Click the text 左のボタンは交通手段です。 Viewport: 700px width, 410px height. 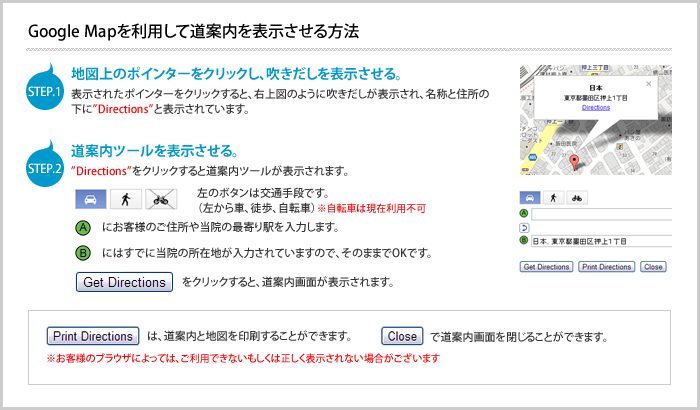click(263, 193)
